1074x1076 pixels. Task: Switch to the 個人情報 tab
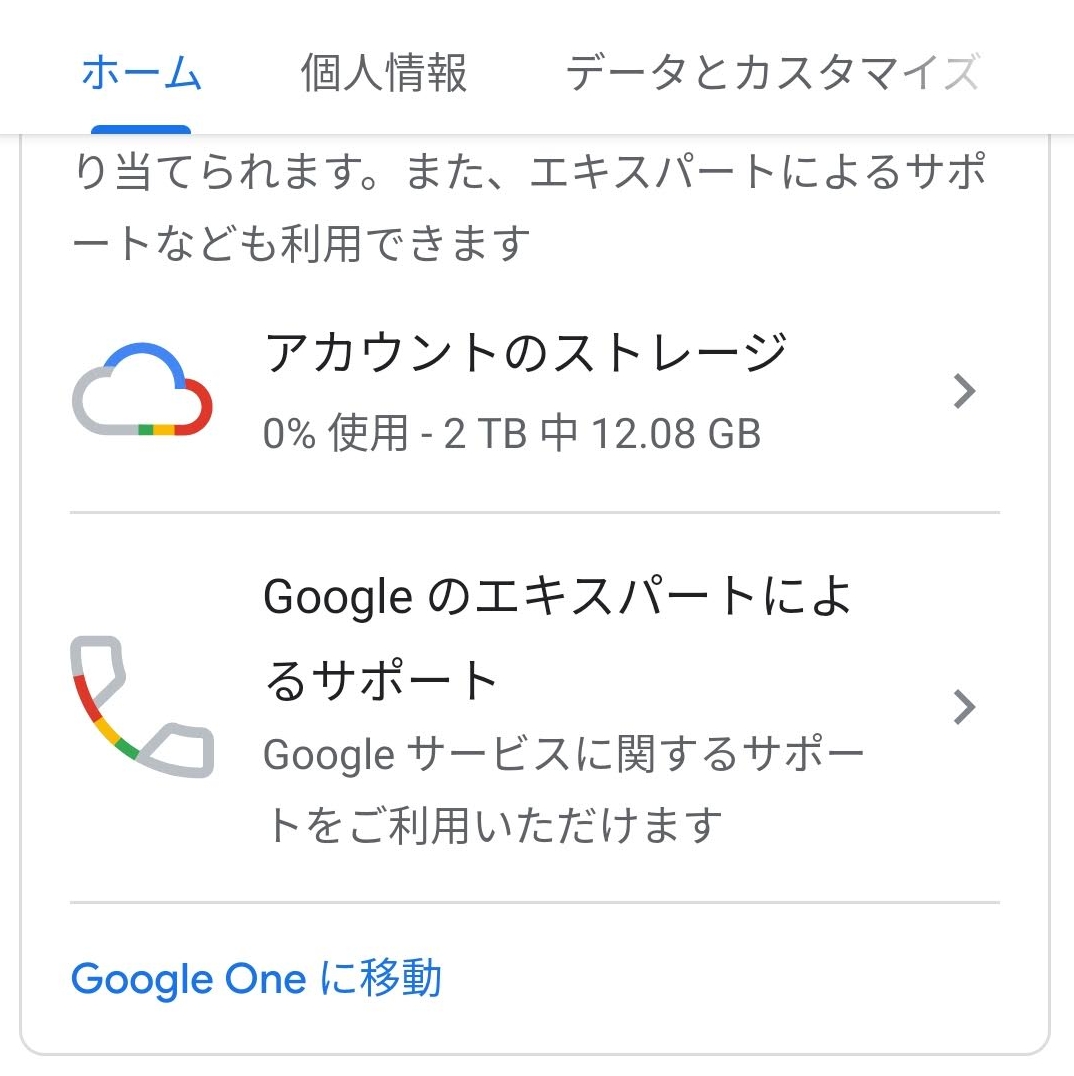click(384, 73)
